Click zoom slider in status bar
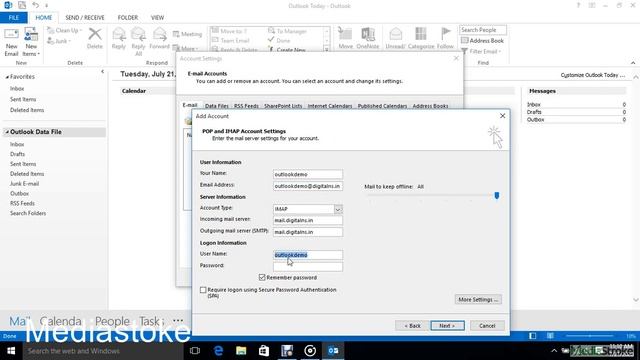This screenshot has width=640, height=360. pos(590,336)
